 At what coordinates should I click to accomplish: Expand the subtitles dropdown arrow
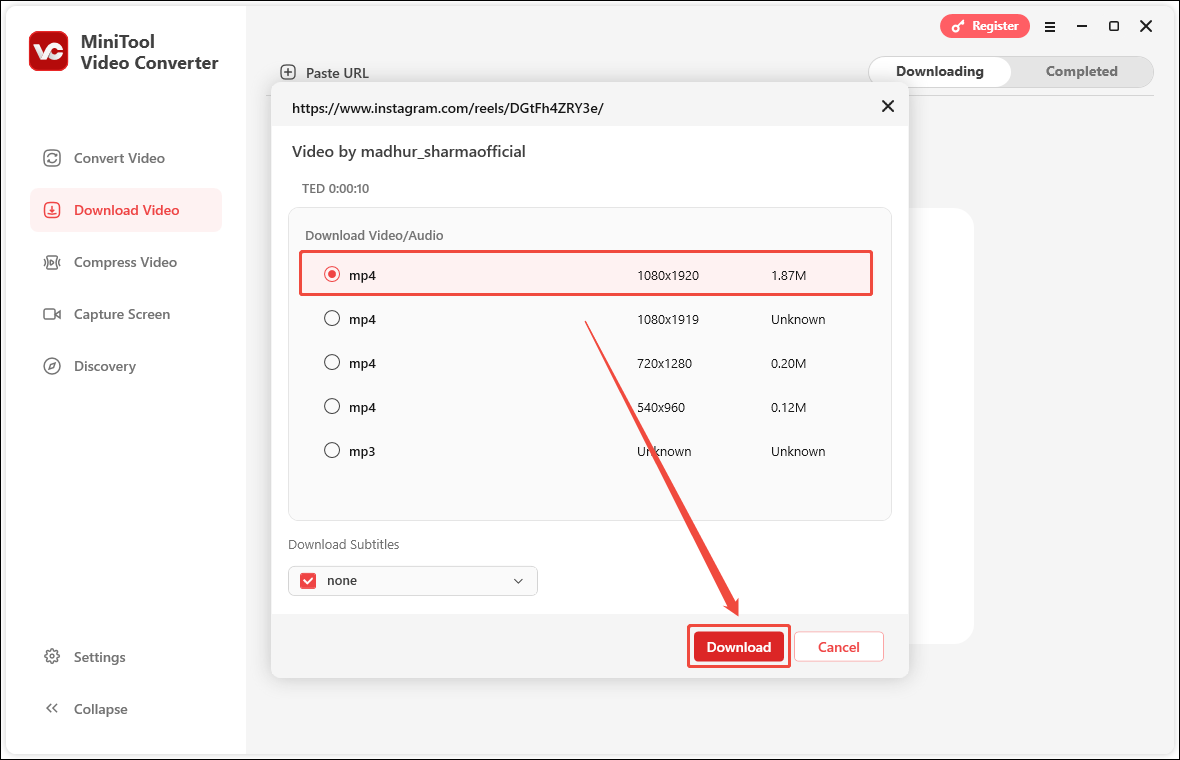tap(518, 581)
